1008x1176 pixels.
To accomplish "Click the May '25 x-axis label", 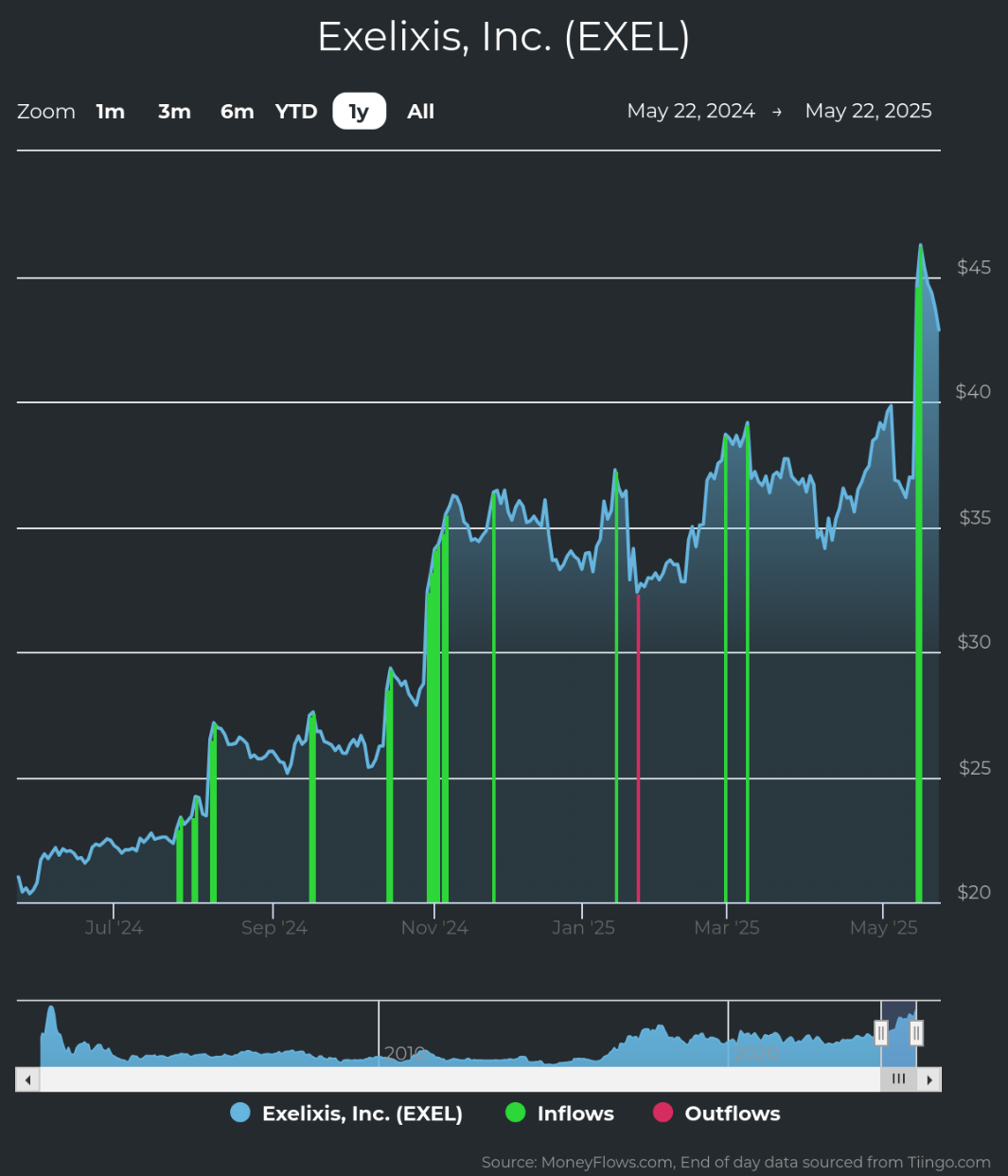I will pos(884,928).
